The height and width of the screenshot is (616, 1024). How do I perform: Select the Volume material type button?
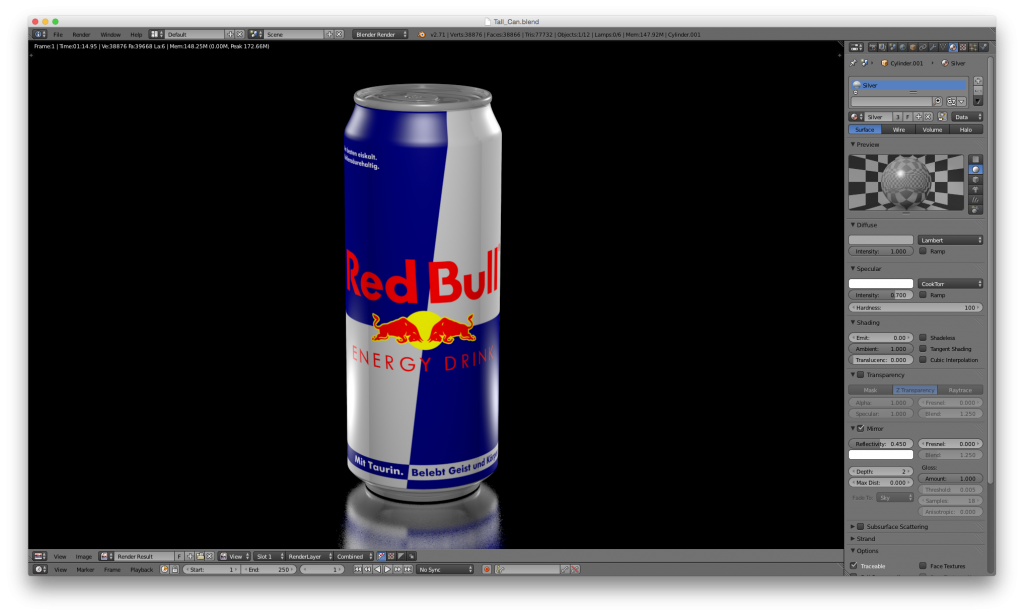[932, 129]
